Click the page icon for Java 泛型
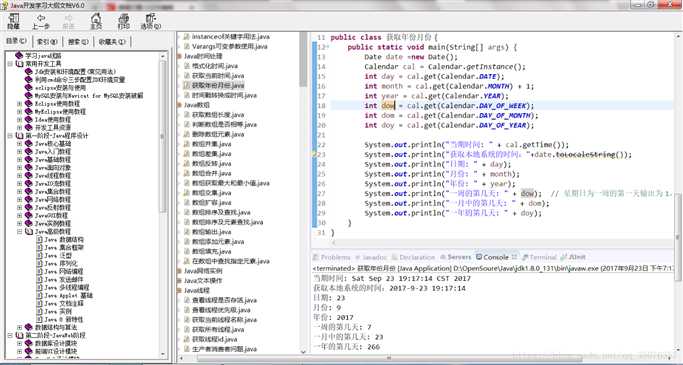This screenshot has height=365, width=683. point(39,255)
